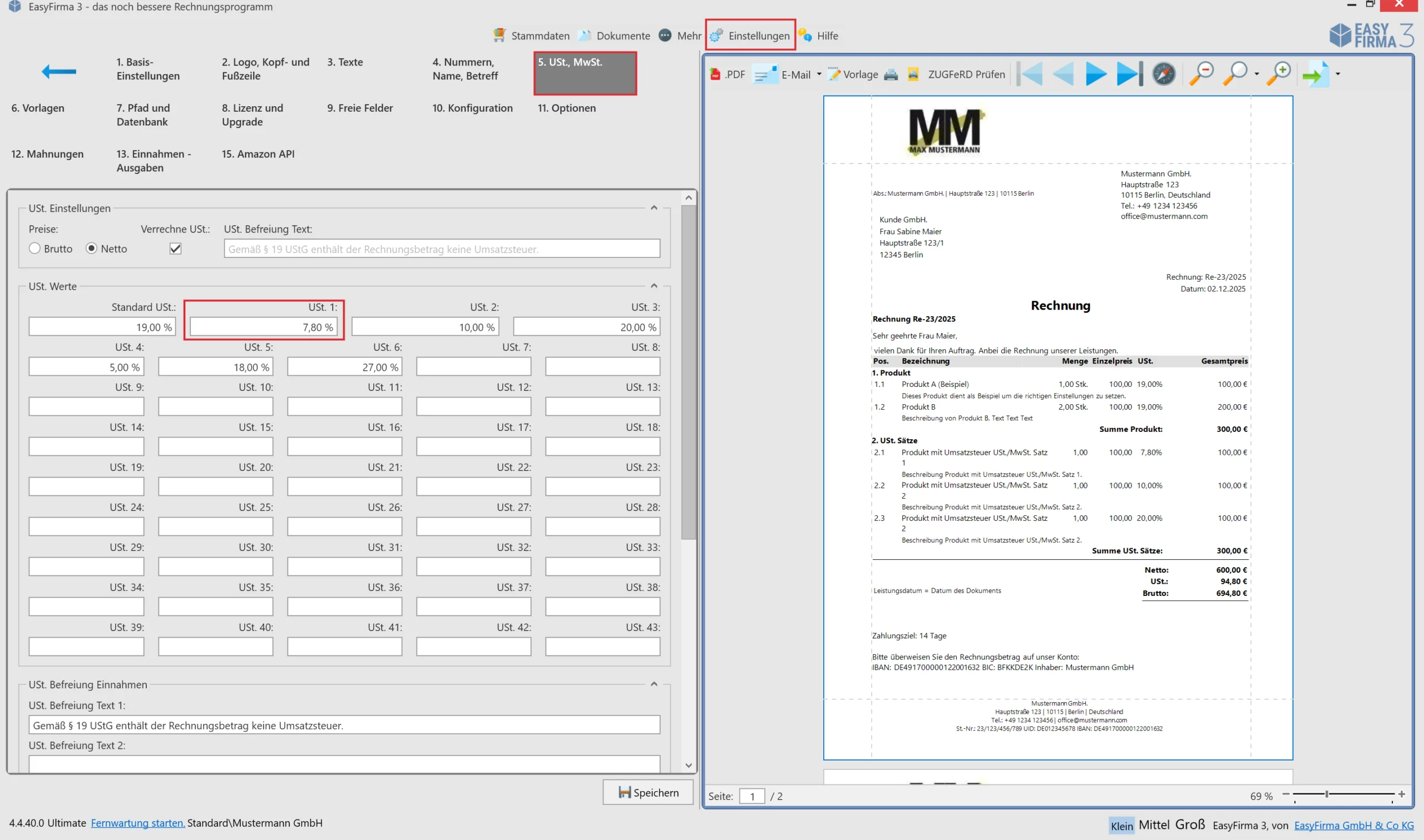The width and height of the screenshot is (1424, 840).
Task: Collapse USt. Befreiung Einnahmen section
Action: pos(654,684)
